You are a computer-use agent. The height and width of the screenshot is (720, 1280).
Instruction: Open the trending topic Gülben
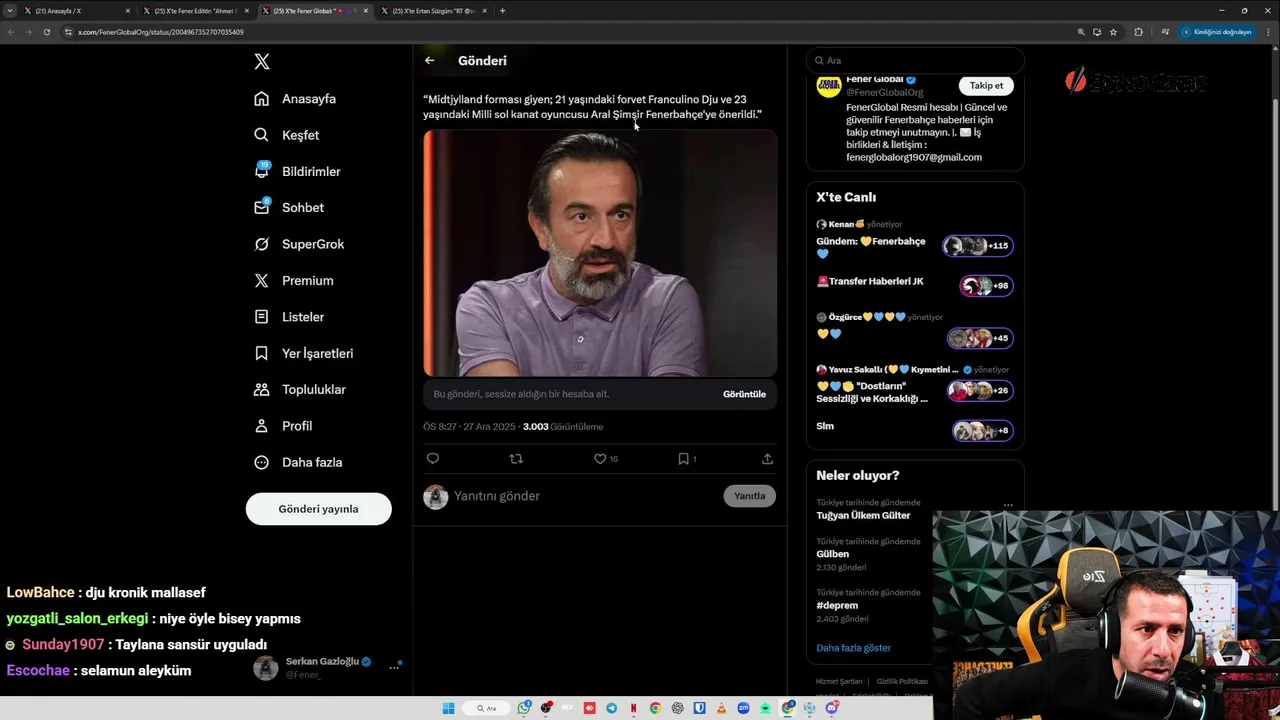click(x=832, y=554)
